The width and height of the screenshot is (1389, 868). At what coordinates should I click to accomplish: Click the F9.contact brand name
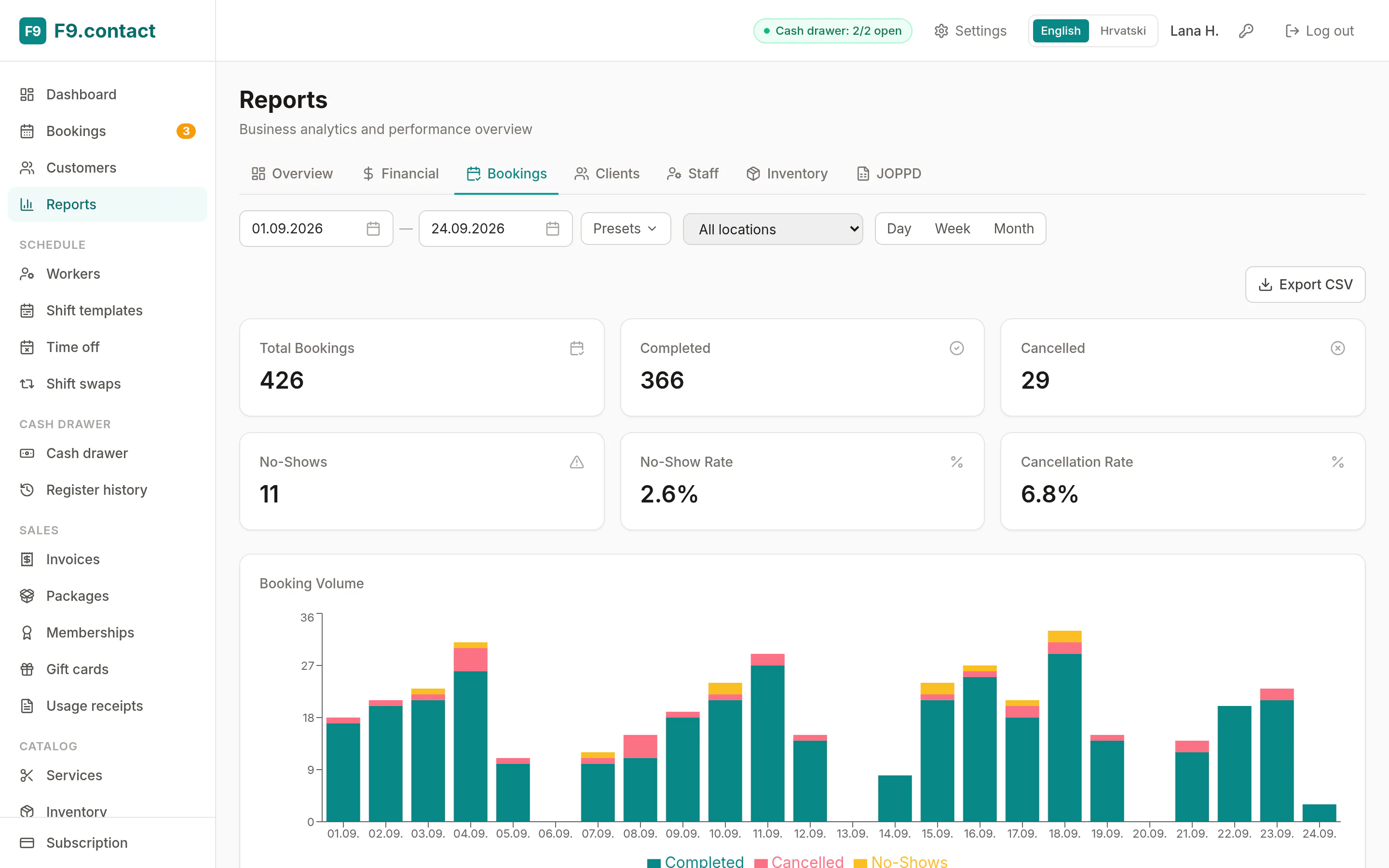pos(105,31)
